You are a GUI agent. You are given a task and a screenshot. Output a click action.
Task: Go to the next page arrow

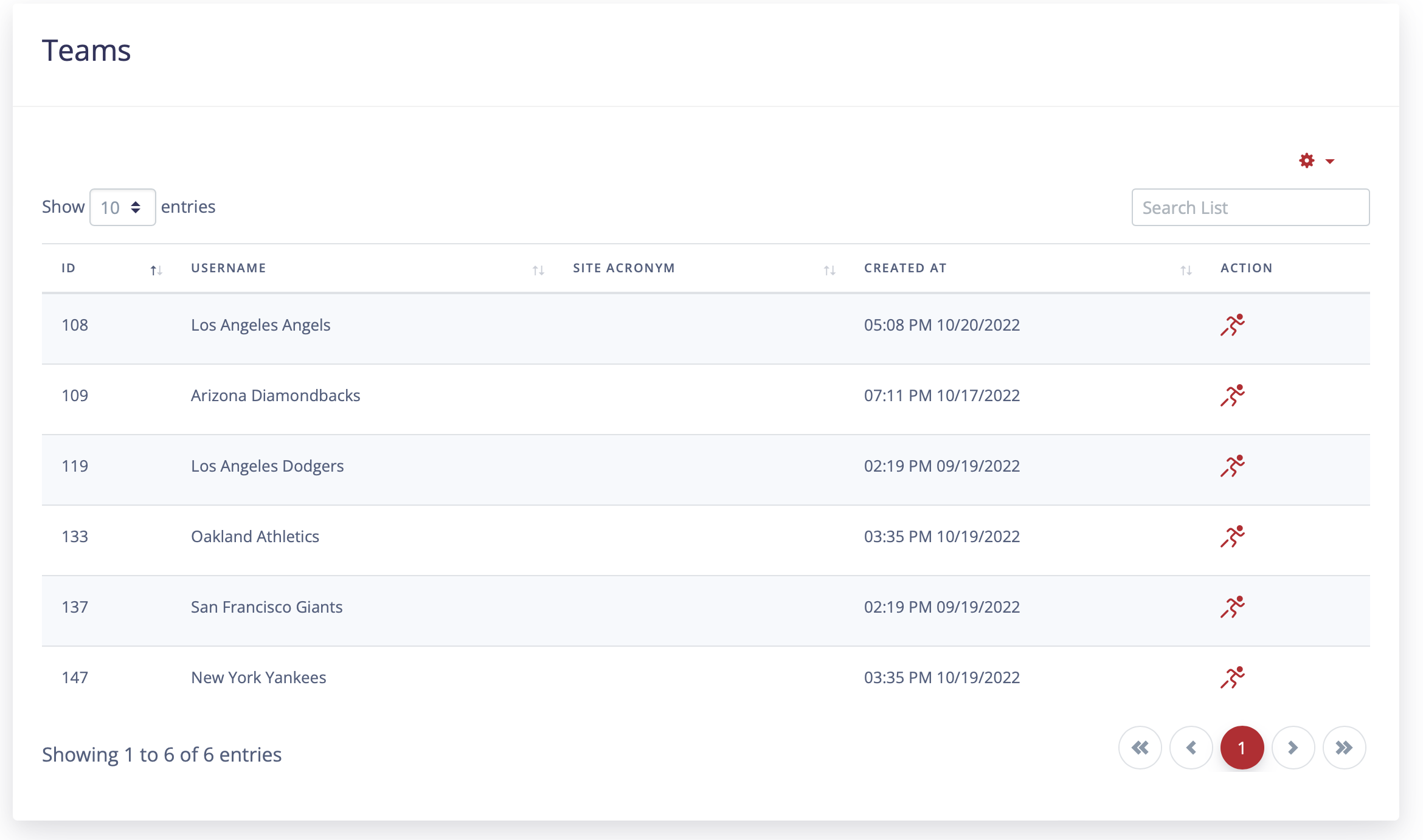click(1293, 748)
